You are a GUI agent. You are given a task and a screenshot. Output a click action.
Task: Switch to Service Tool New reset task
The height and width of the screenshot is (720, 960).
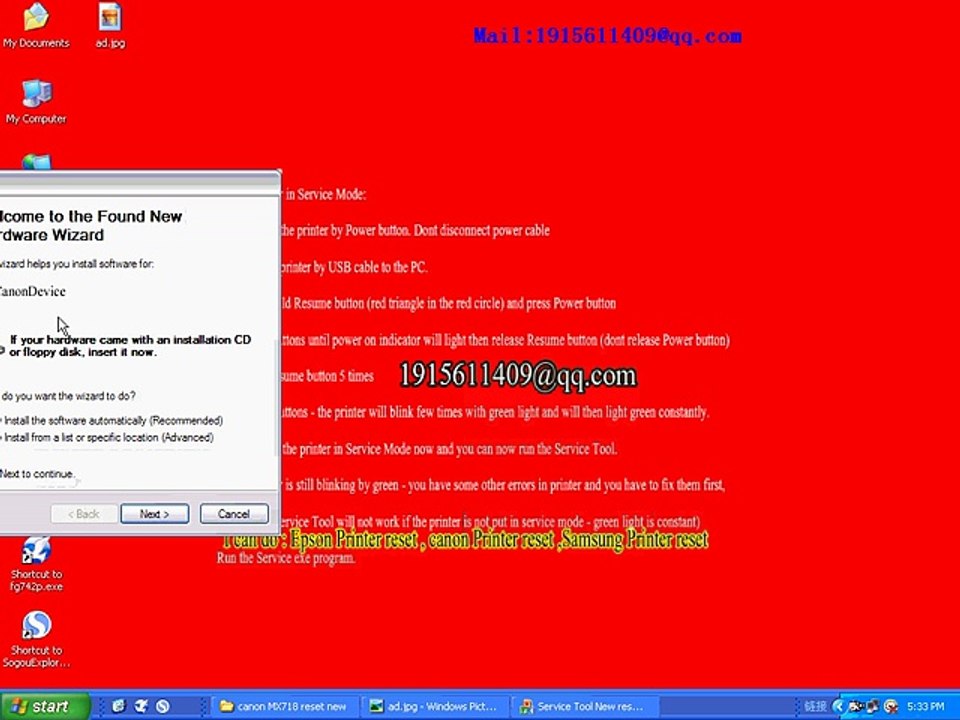[585, 706]
